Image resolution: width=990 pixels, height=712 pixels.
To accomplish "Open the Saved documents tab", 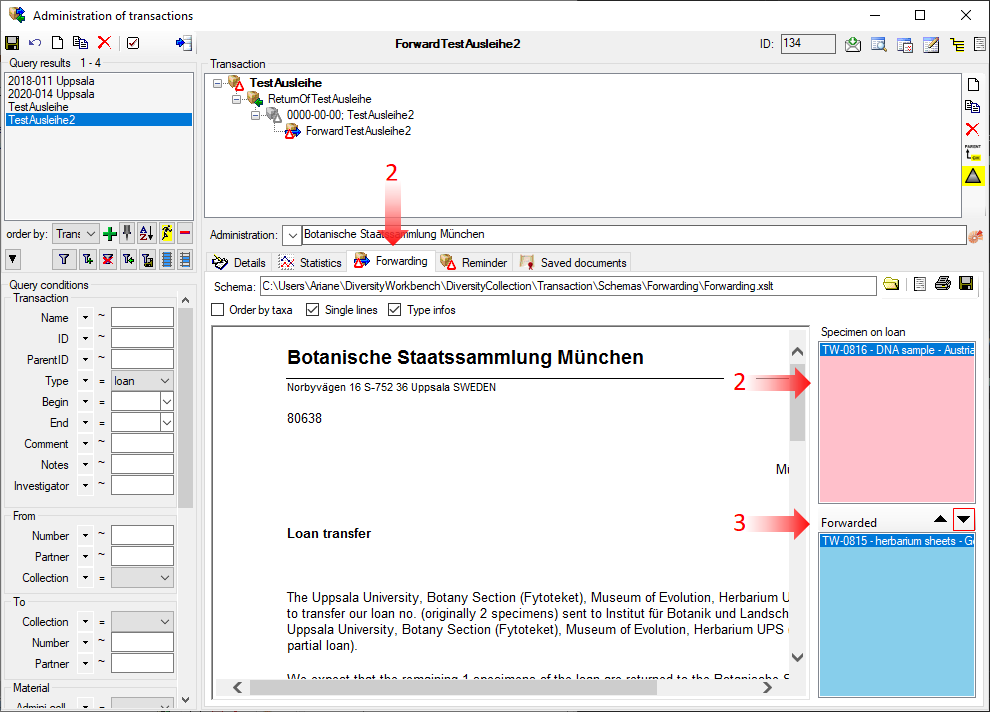I will click(x=573, y=263).
